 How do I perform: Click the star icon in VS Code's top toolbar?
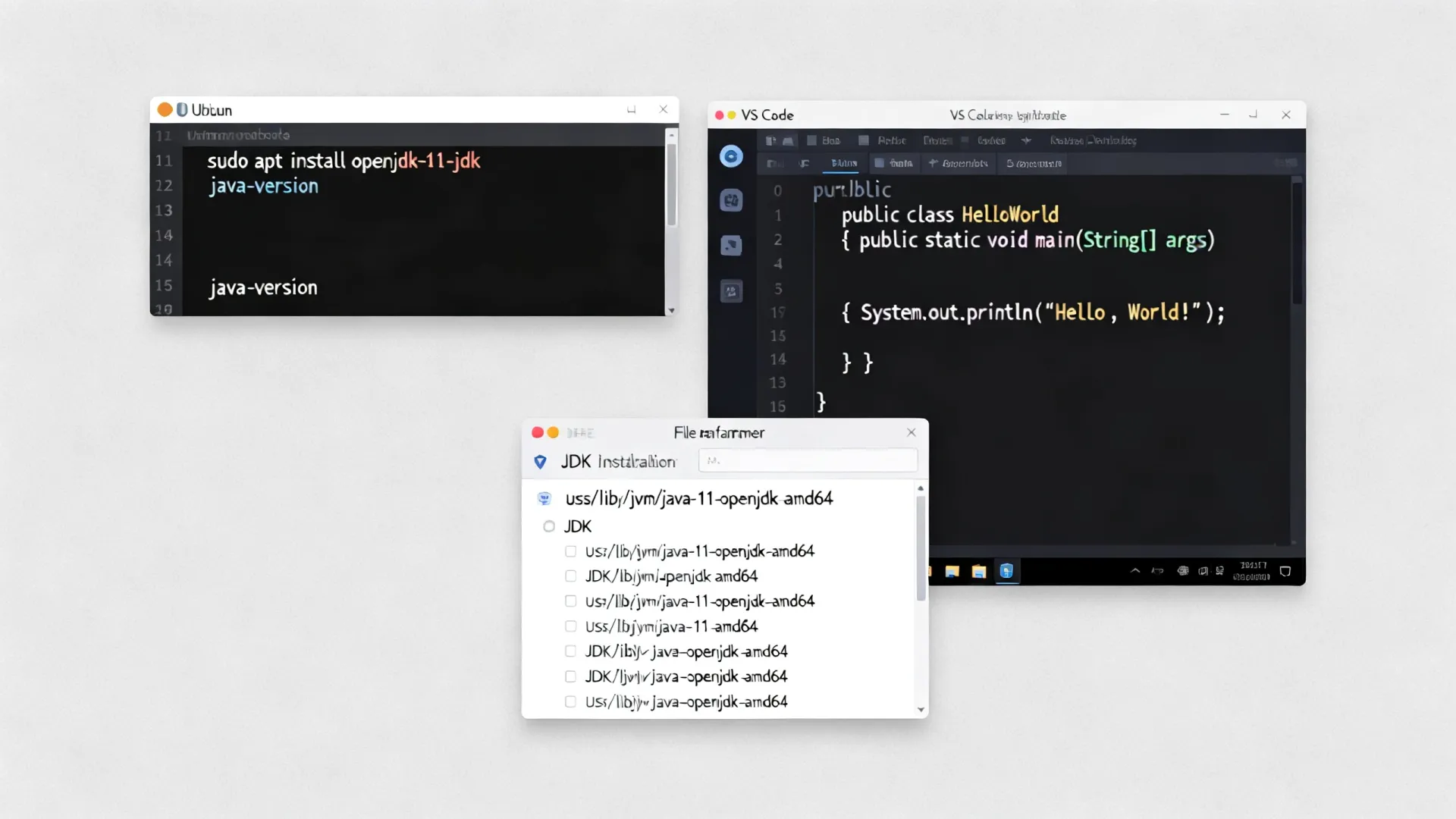coord(1026,140)
